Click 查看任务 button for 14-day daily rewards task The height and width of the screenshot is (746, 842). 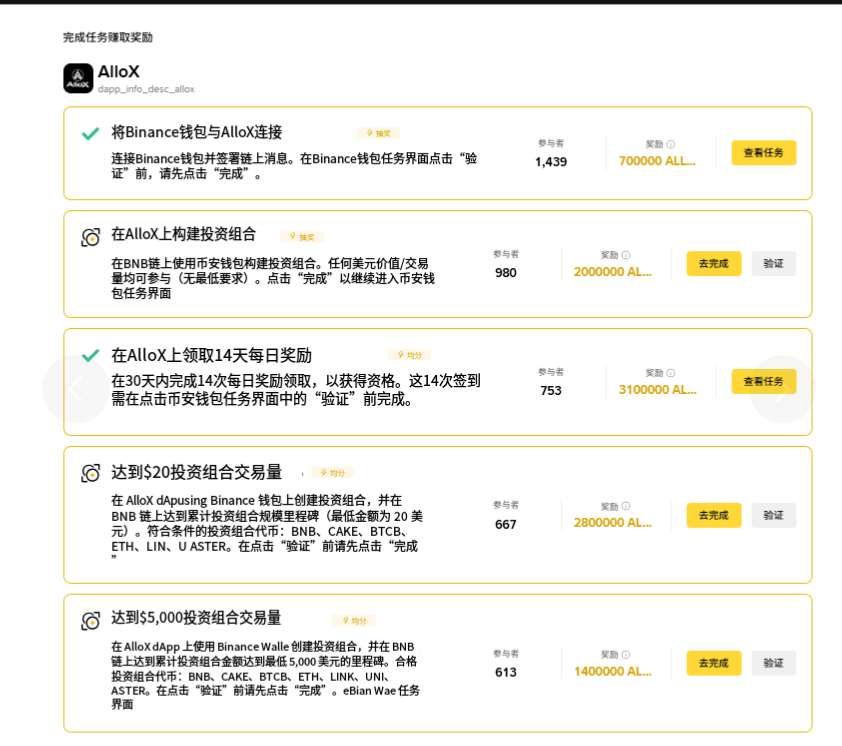(764, 381)
